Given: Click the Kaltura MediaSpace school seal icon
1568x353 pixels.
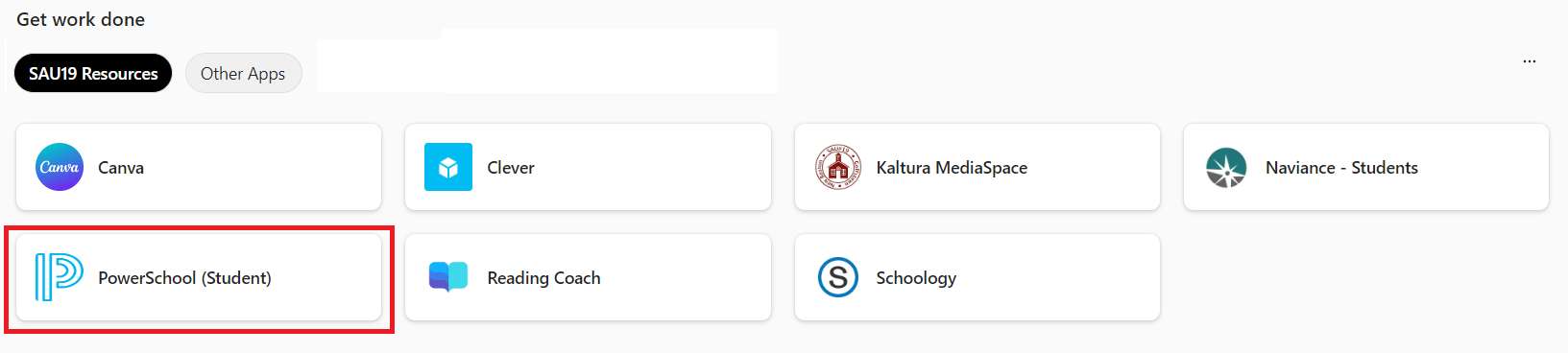Looking at the screenshot, I should [838, 167].
